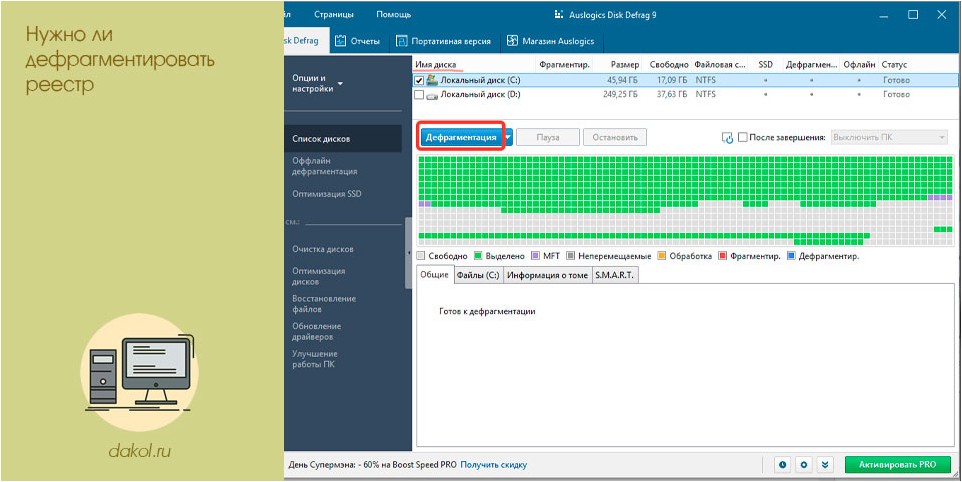
Task: Click 'Готов к дефрагментации' status text
Action: pyautogui.click(x=488, y=312)
